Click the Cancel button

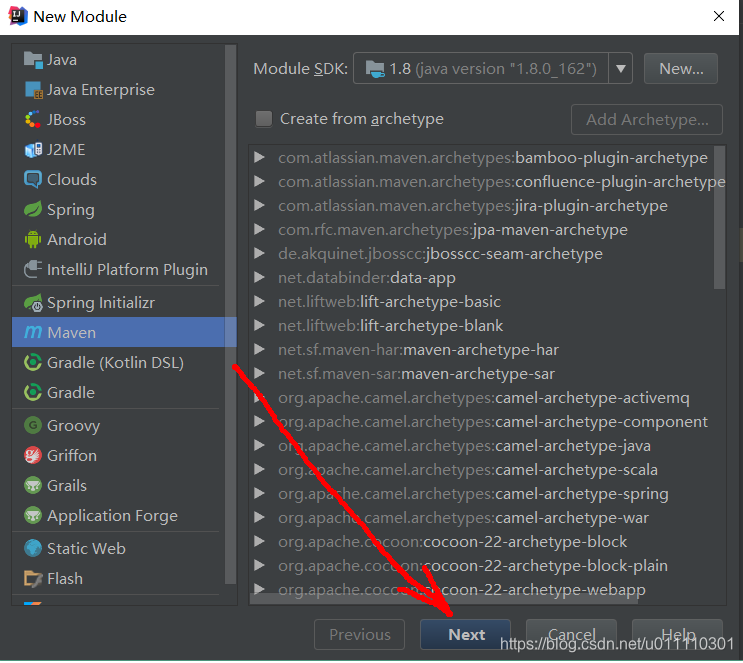571,635
